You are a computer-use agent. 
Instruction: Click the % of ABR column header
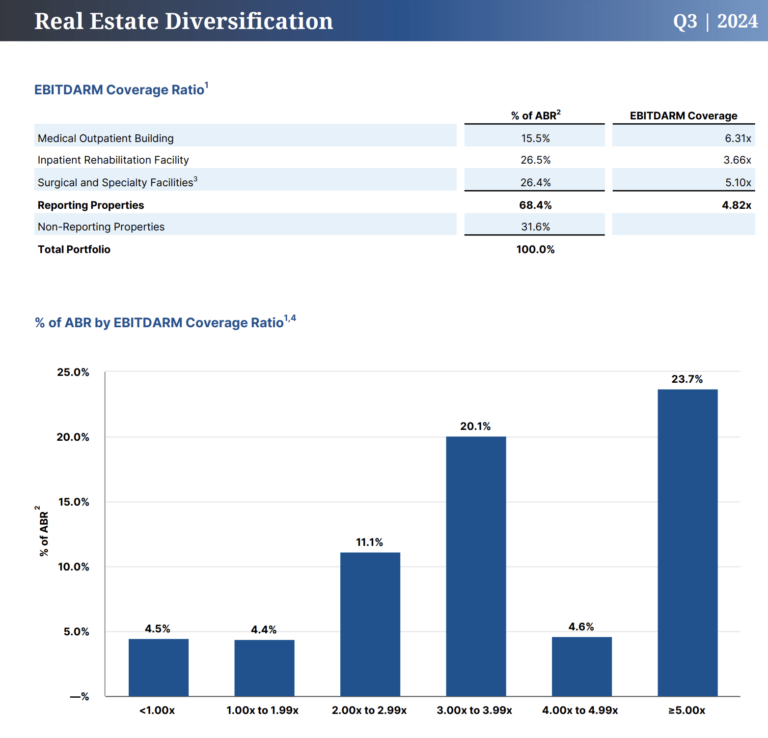click(535, 116)
